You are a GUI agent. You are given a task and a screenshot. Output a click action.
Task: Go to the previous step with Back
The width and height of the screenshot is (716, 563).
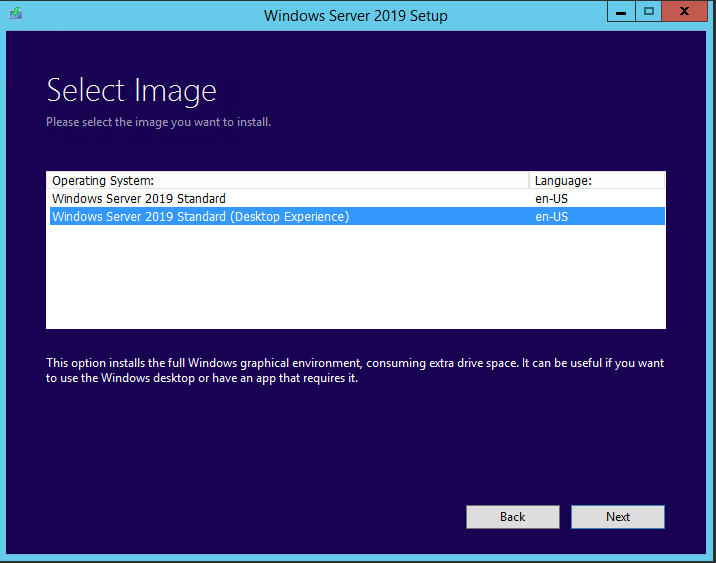coord(512,517)
